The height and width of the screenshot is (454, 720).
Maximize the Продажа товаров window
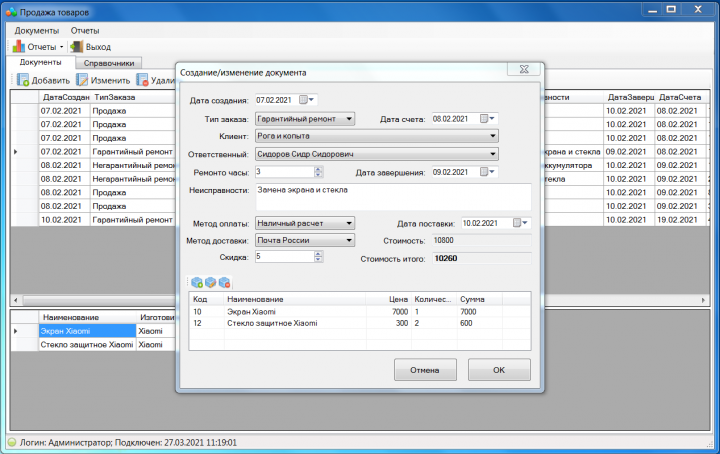(671, 9)
